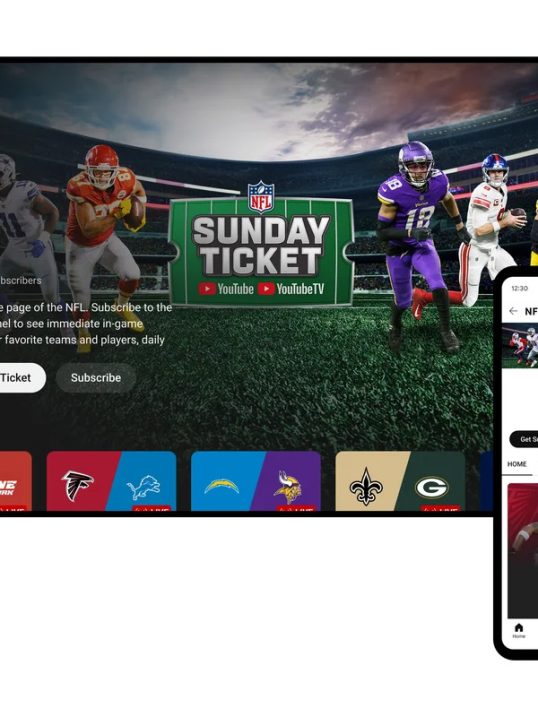Tap the back arrow on the phone
Screen dimensions: 538x717
click(513, 311)
